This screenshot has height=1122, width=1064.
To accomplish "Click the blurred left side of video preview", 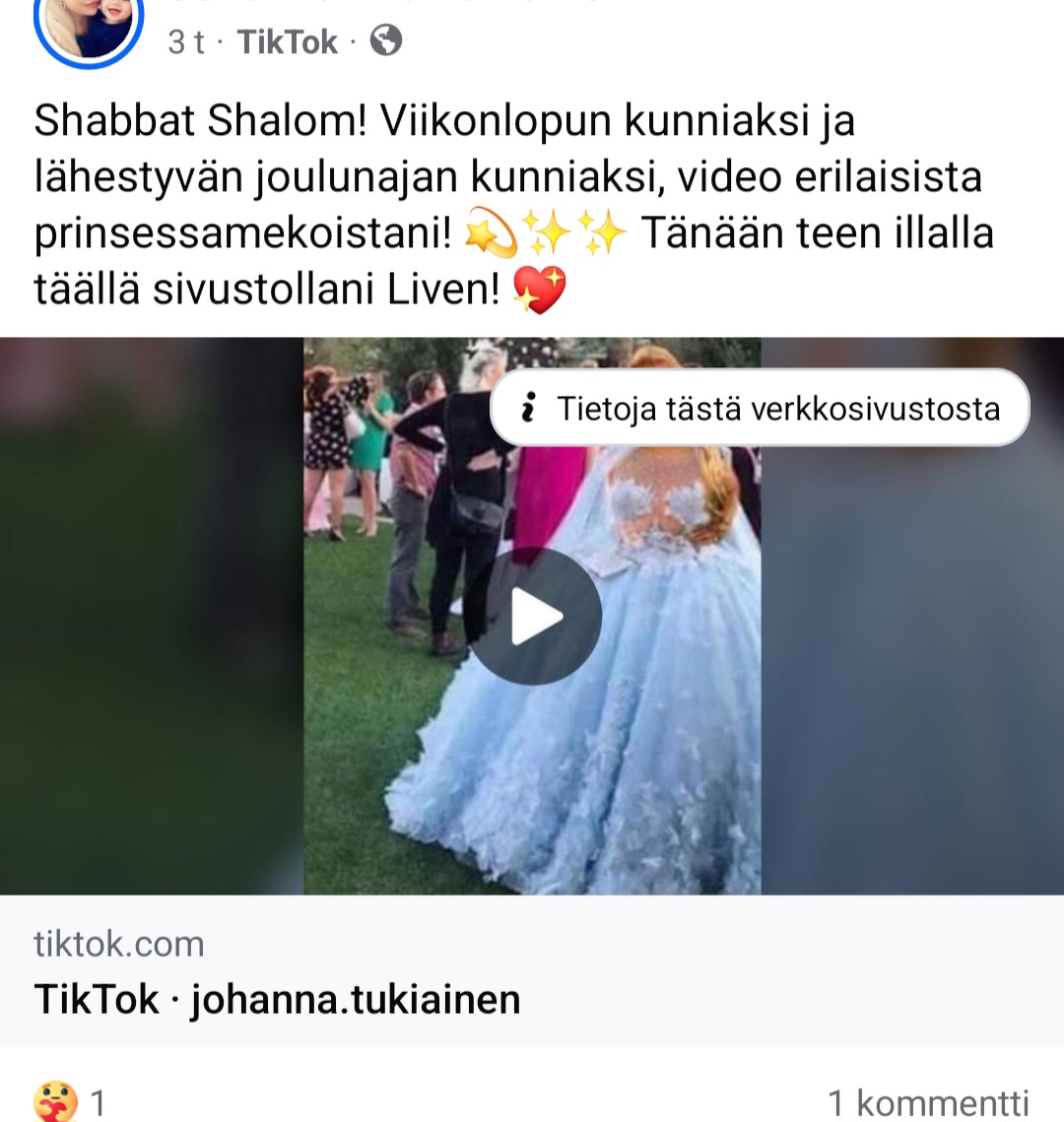I will pyautogui.click(x=152, y=616).
